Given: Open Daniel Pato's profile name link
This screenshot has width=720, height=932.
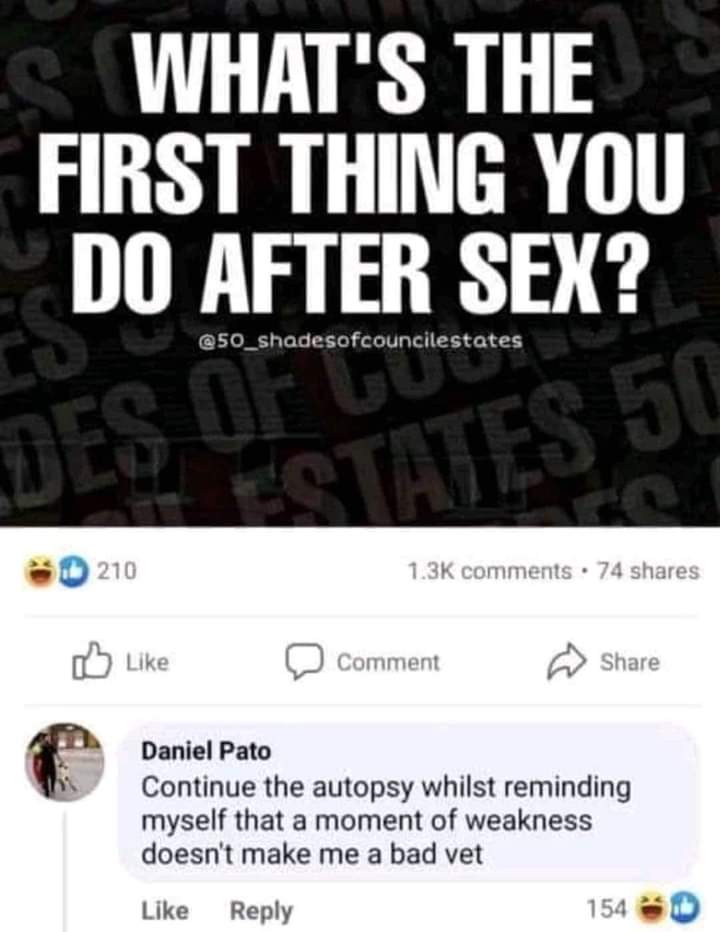Looking at the screenshot, I should [206, 751].
